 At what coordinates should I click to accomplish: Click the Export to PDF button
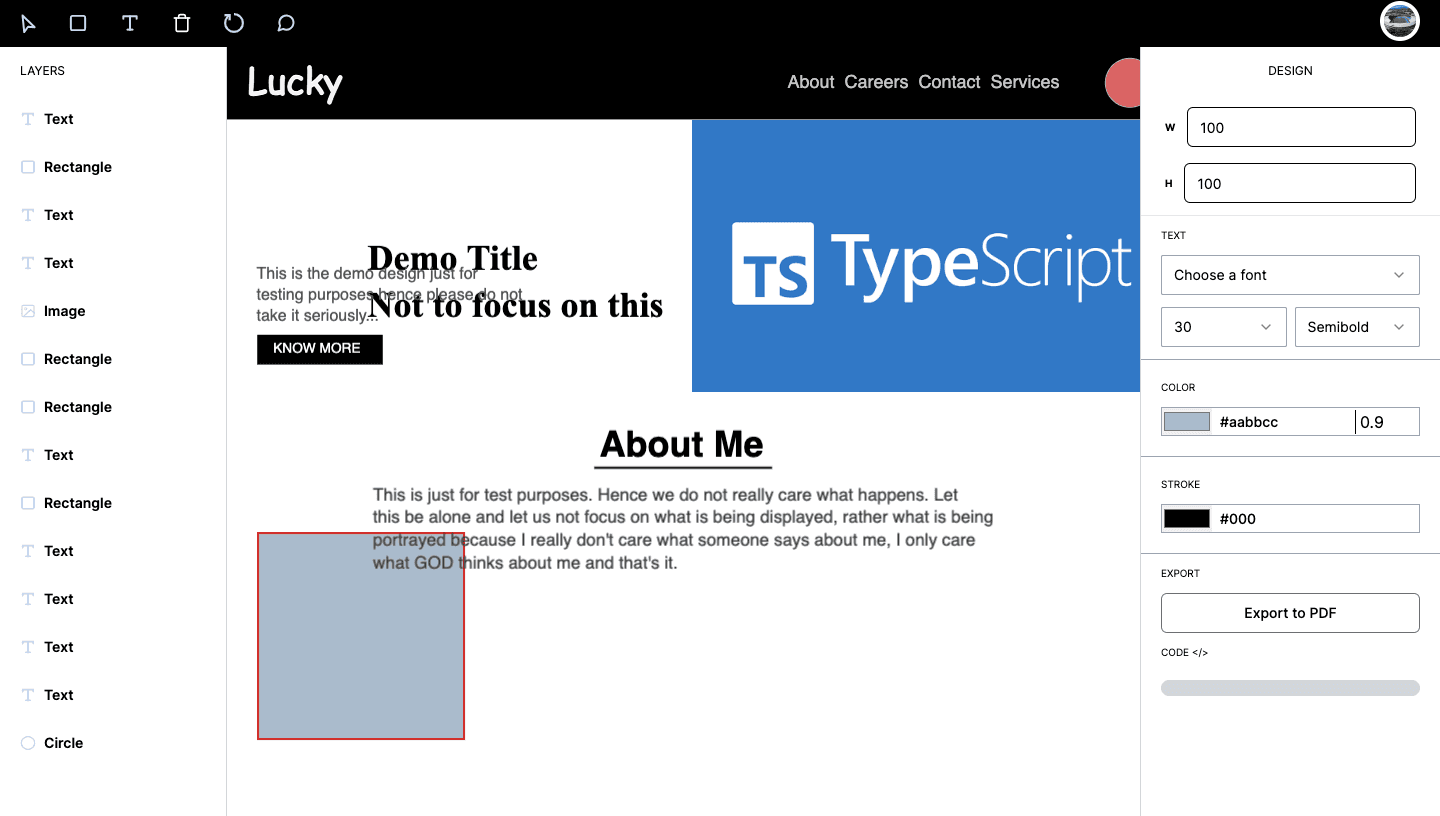click(1290, 613)
